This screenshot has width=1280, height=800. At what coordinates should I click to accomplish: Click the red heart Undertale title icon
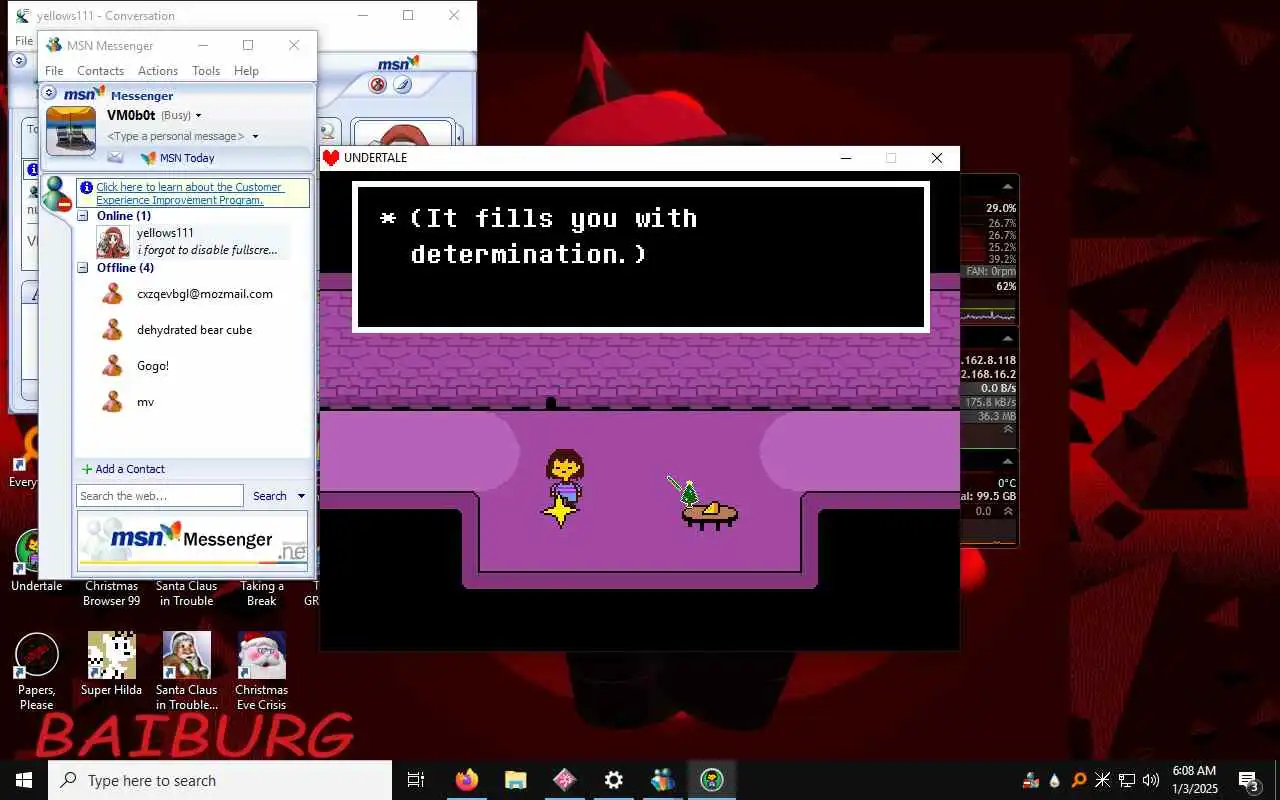[x=331, y=158]
